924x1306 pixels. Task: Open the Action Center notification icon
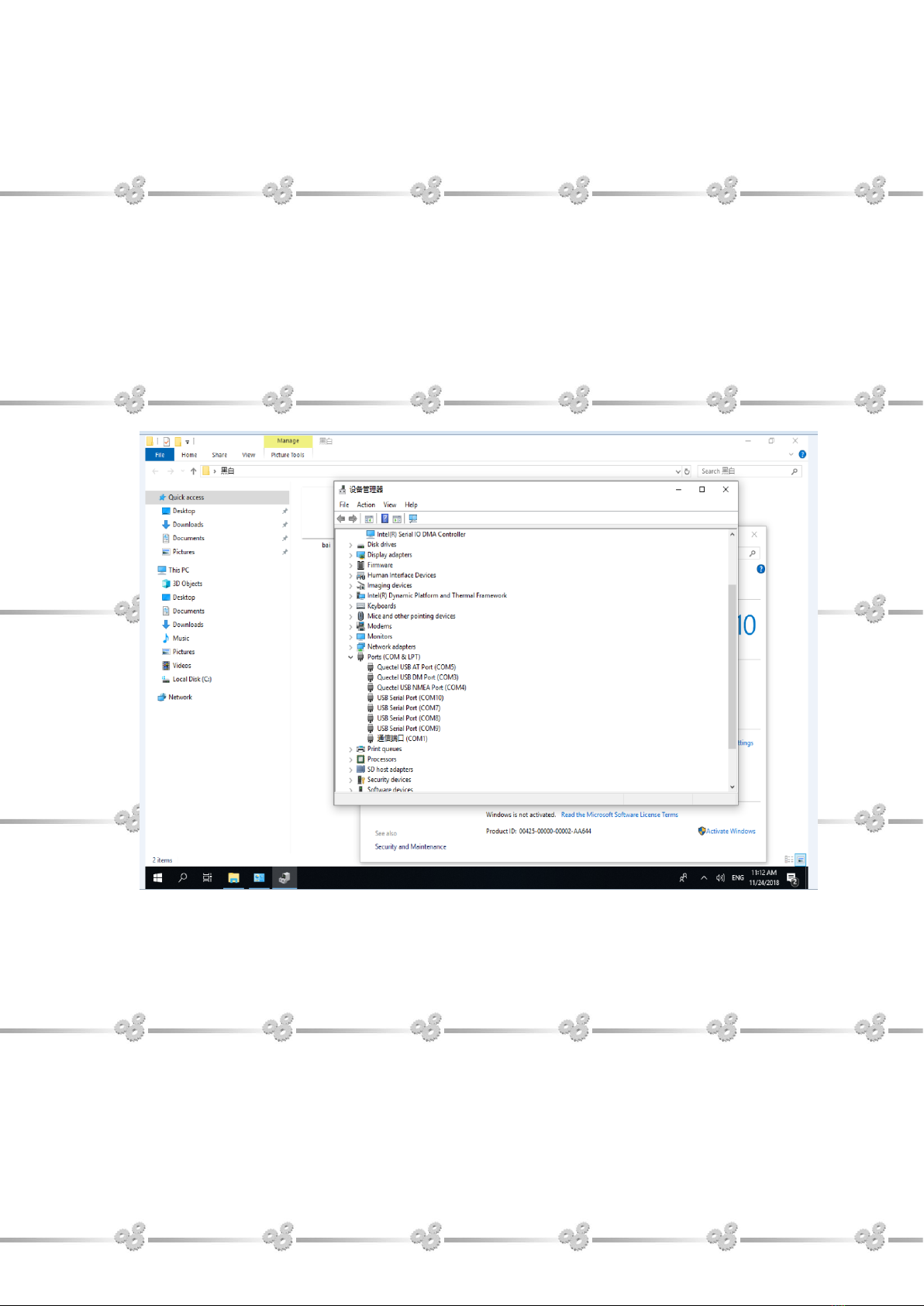coord(792,878)
